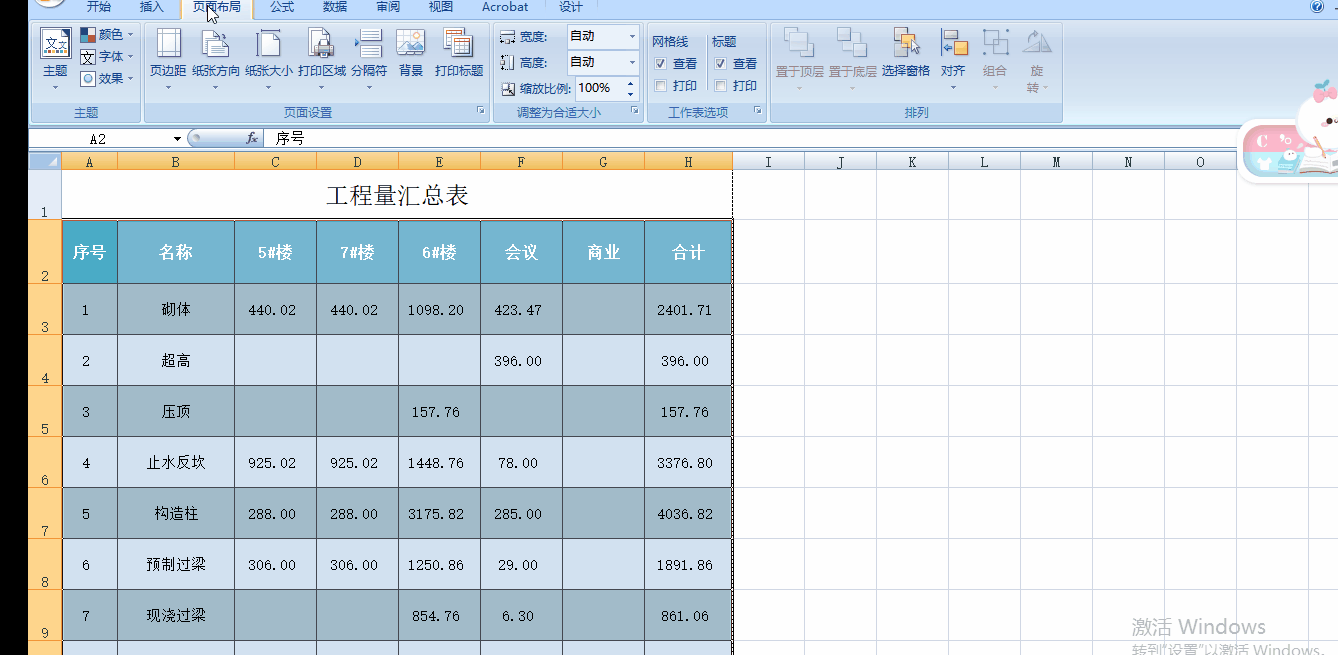
Task: Disable 查看 for 网格线 (gridlines)
Action: coord(660,62)
